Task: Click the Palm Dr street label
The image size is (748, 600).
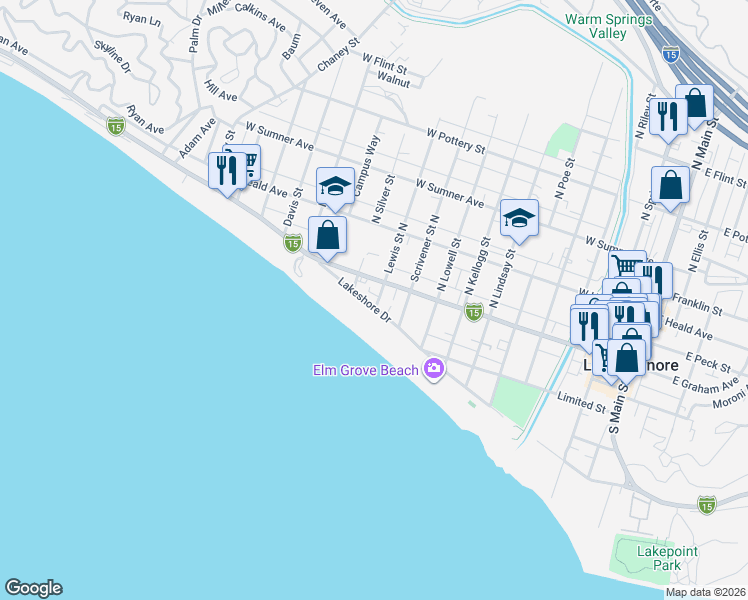Action: pos(196,34)
